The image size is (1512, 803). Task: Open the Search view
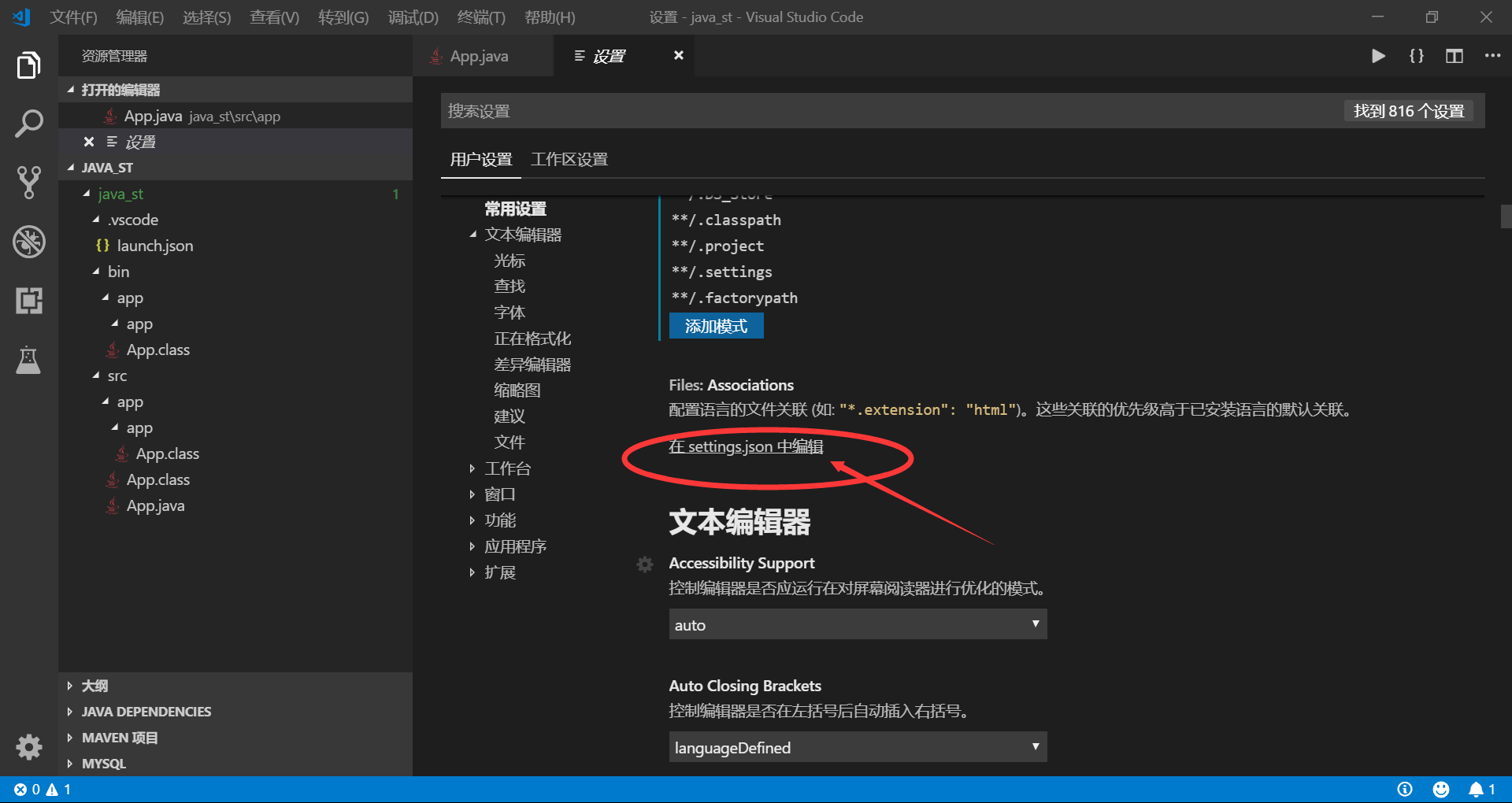pyautogui.click(x=29, y=123)
